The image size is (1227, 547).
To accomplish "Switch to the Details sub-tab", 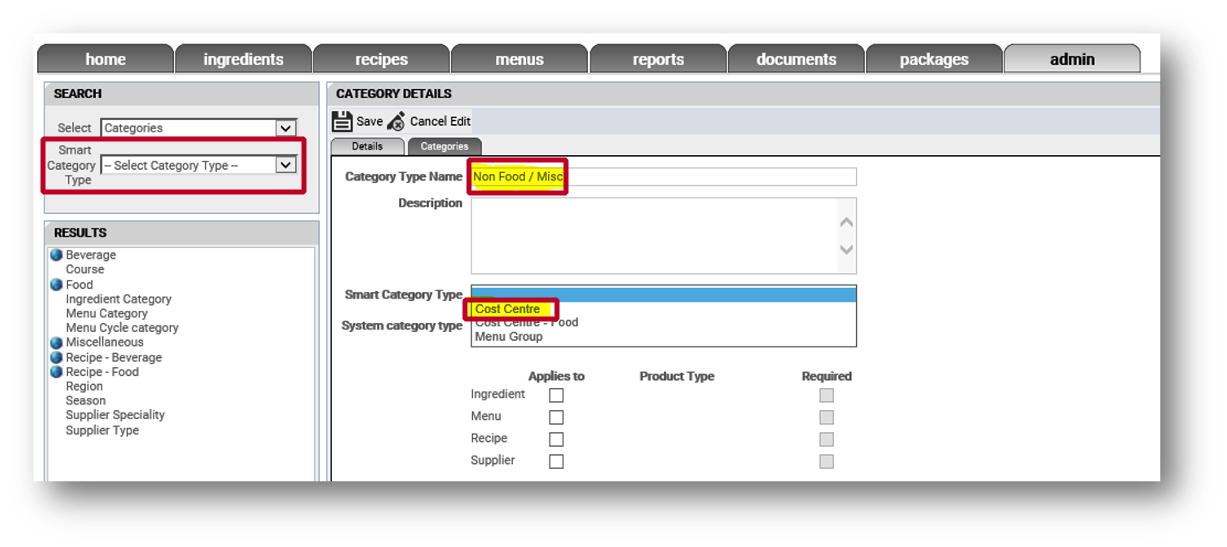I will (367, 146).
